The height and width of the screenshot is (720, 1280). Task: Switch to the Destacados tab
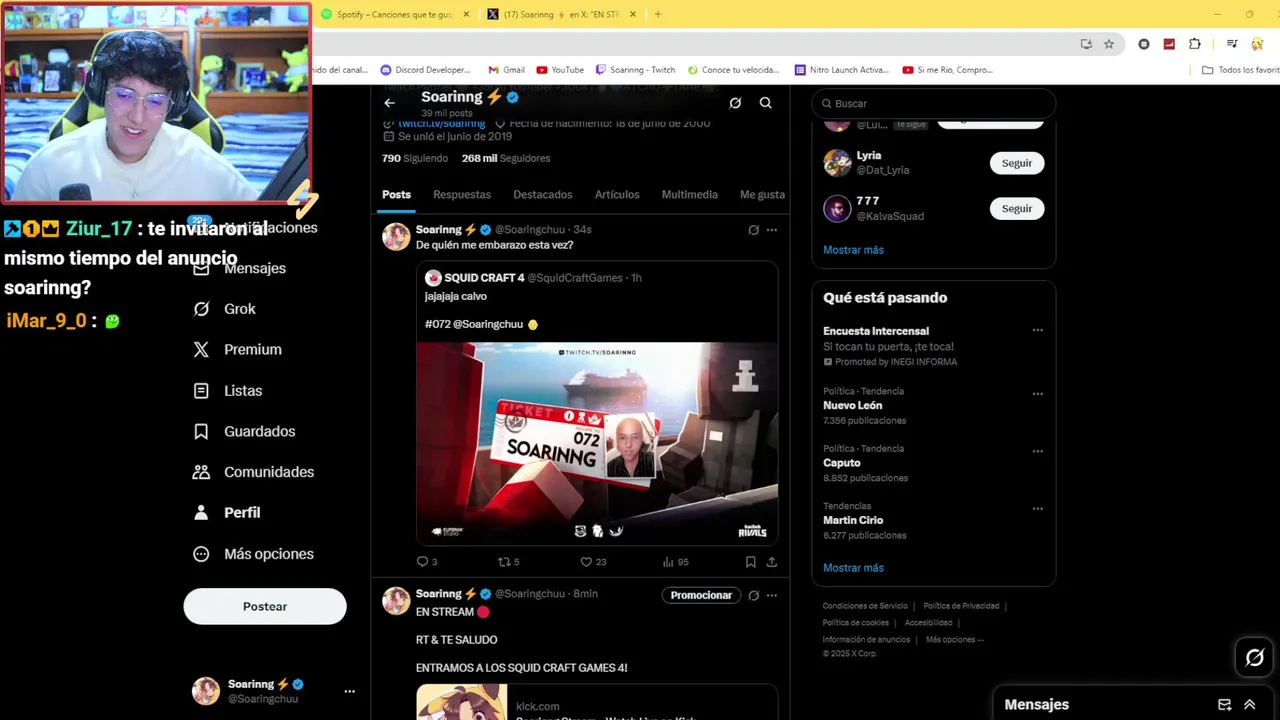click(x=543, y=195)
